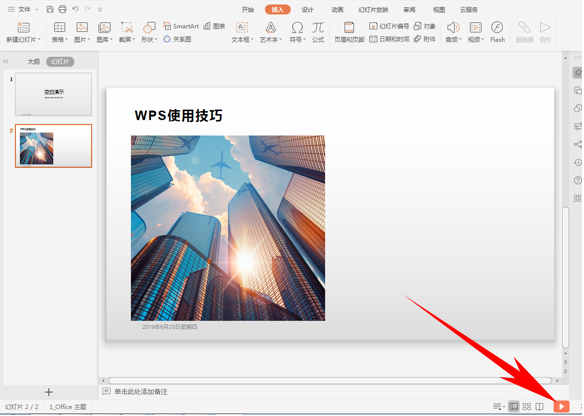Image resolution: width=584 pixels, height=416 pixels.
Task: Toggle the notes pane icon in status bar
Action: point(498,406)
